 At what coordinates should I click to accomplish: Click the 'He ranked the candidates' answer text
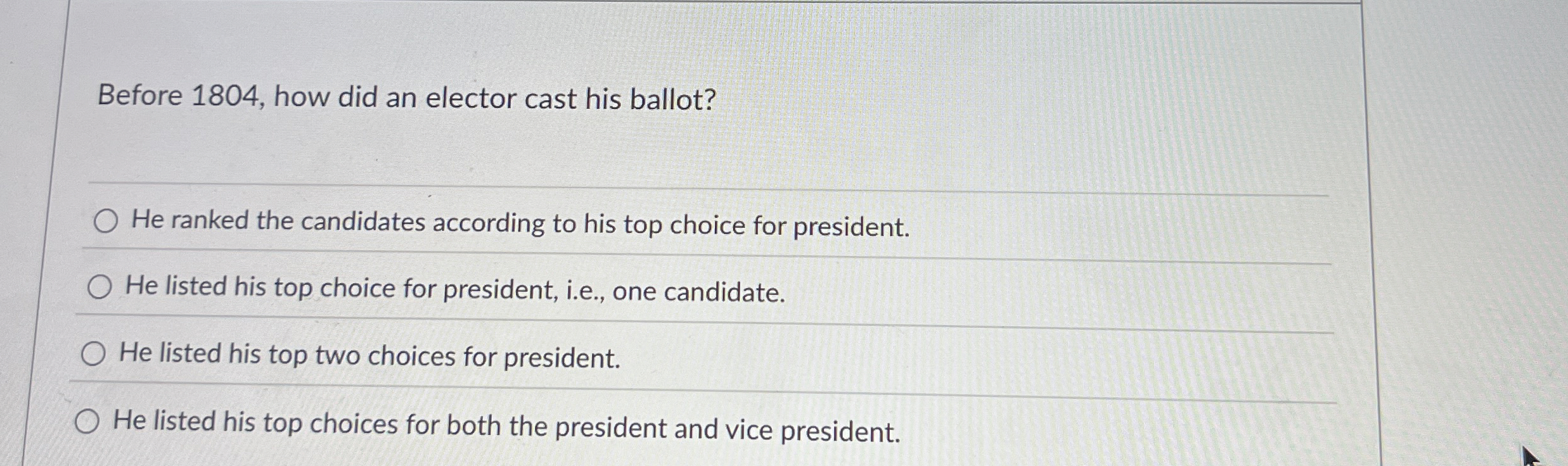518,222
